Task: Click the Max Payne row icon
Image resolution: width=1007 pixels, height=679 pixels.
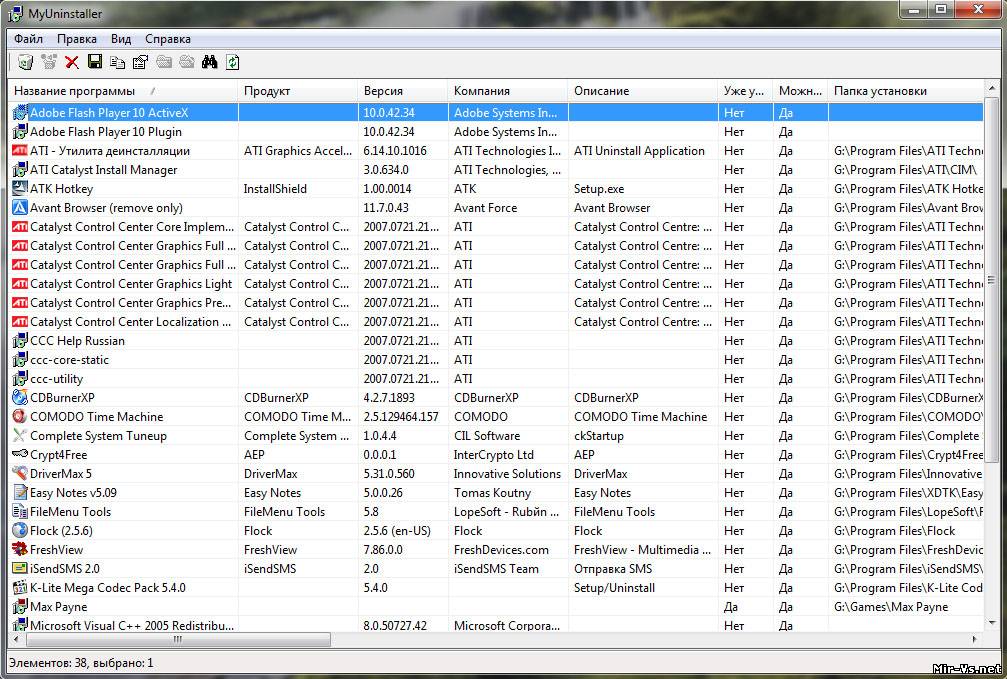Action: 20,606
